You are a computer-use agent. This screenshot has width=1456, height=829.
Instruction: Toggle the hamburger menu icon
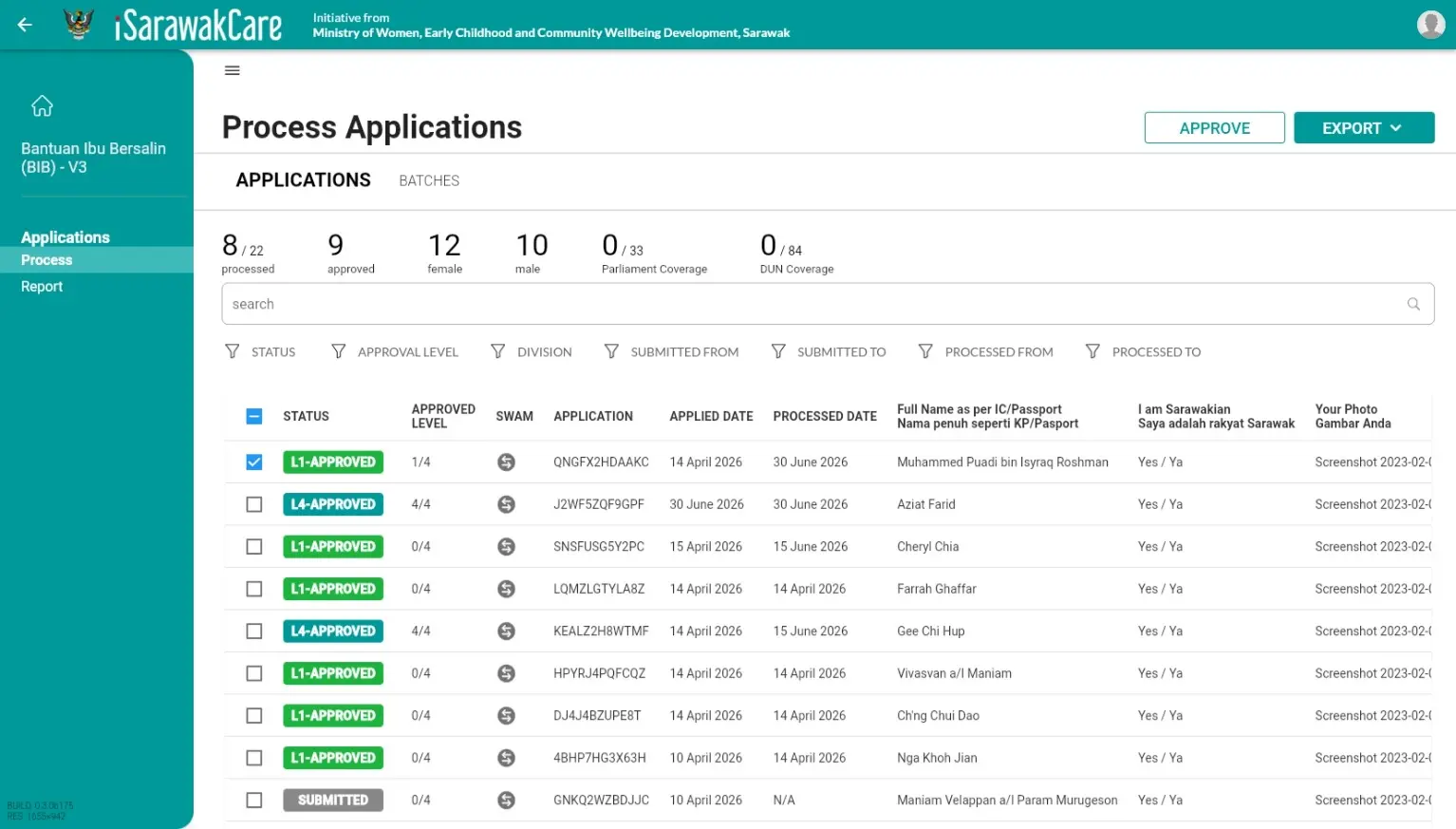232,70
